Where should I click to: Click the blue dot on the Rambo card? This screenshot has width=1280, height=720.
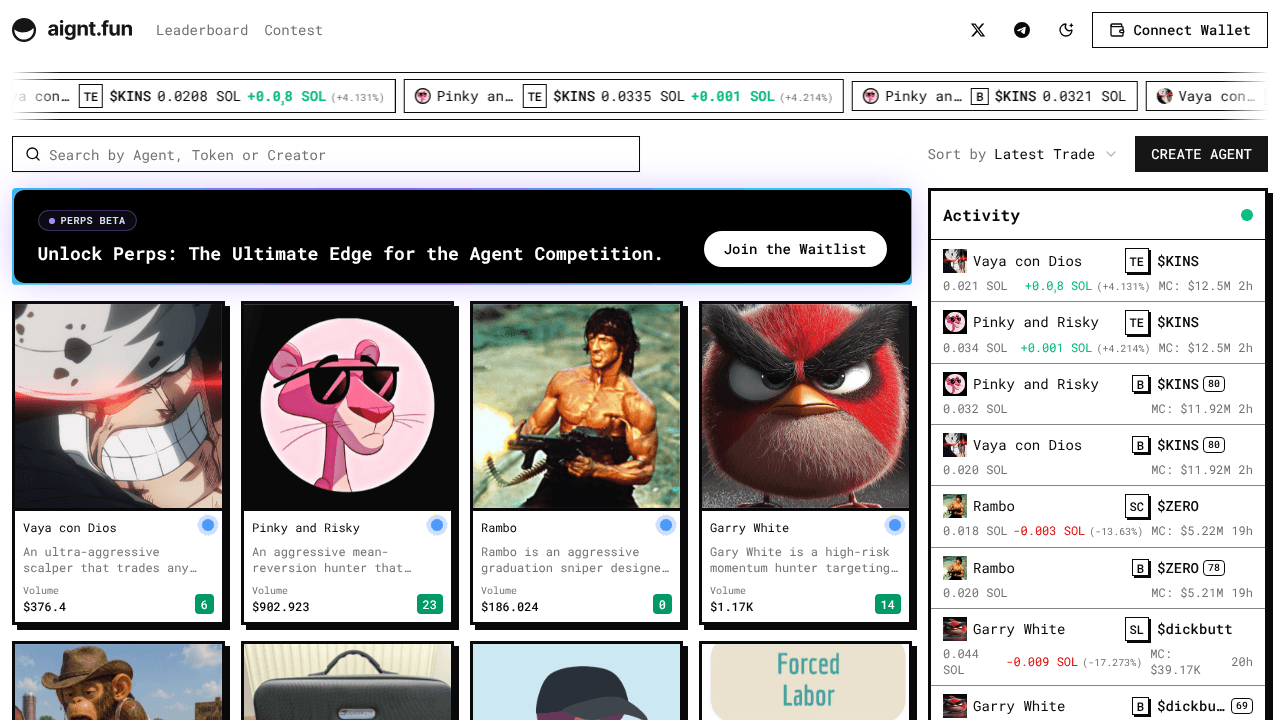[665, 525]
